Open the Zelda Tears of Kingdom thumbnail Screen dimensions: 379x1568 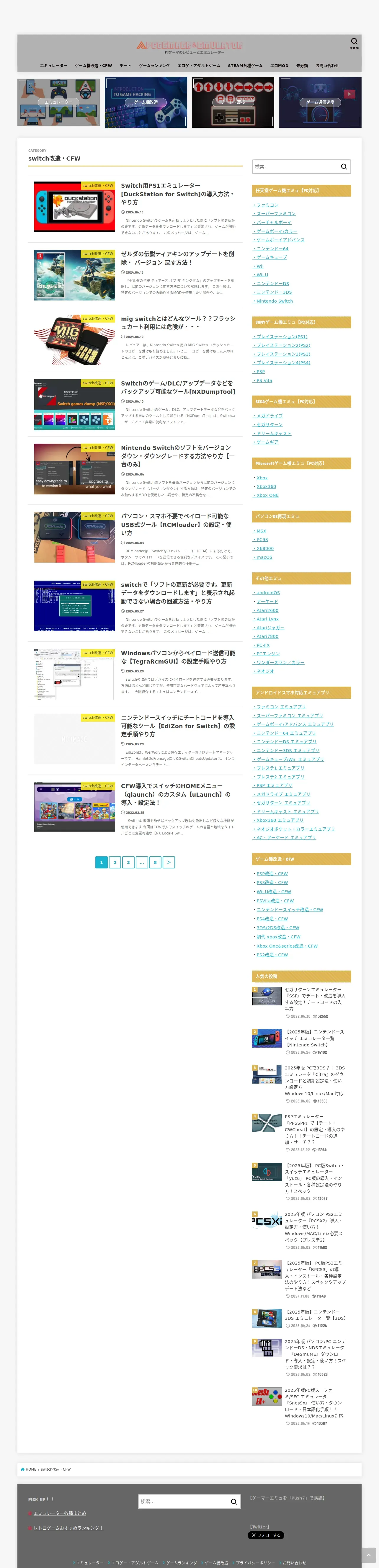coord(74,275)
